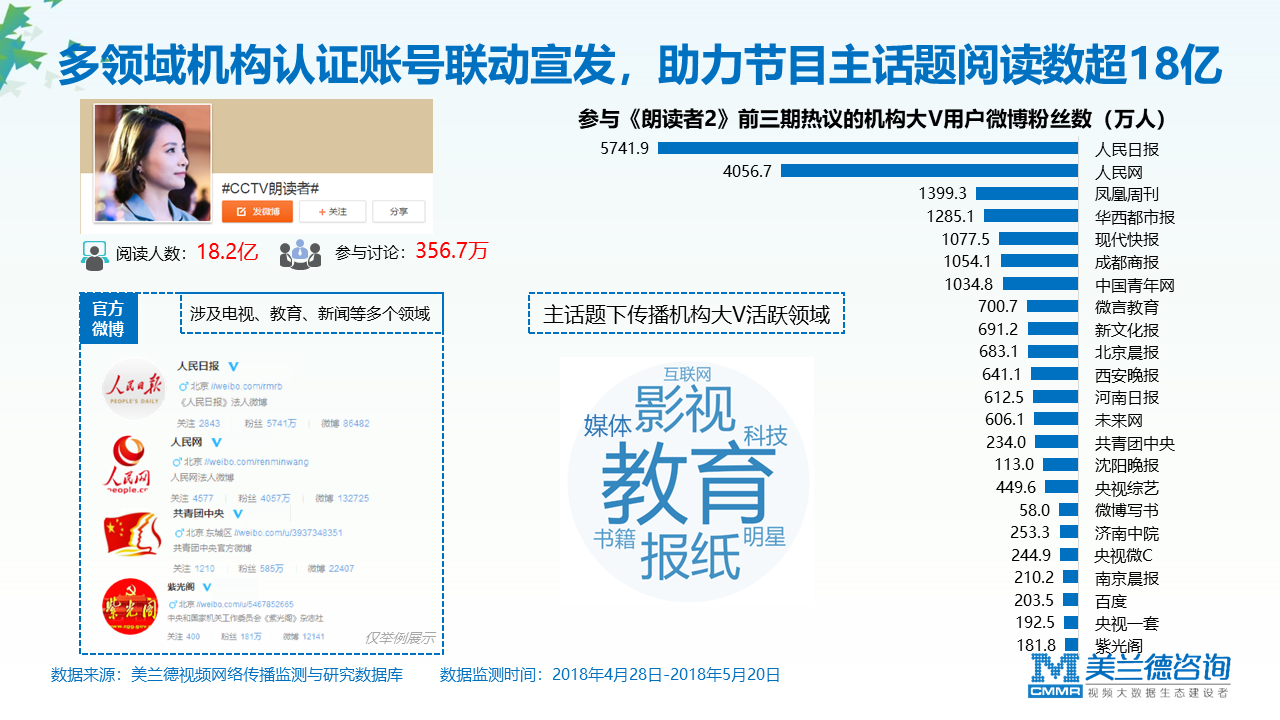Click the 主话题下传播机构大V活跃领域 heading box
This screenshot has height=720, width=1280.
coord(686,313)
